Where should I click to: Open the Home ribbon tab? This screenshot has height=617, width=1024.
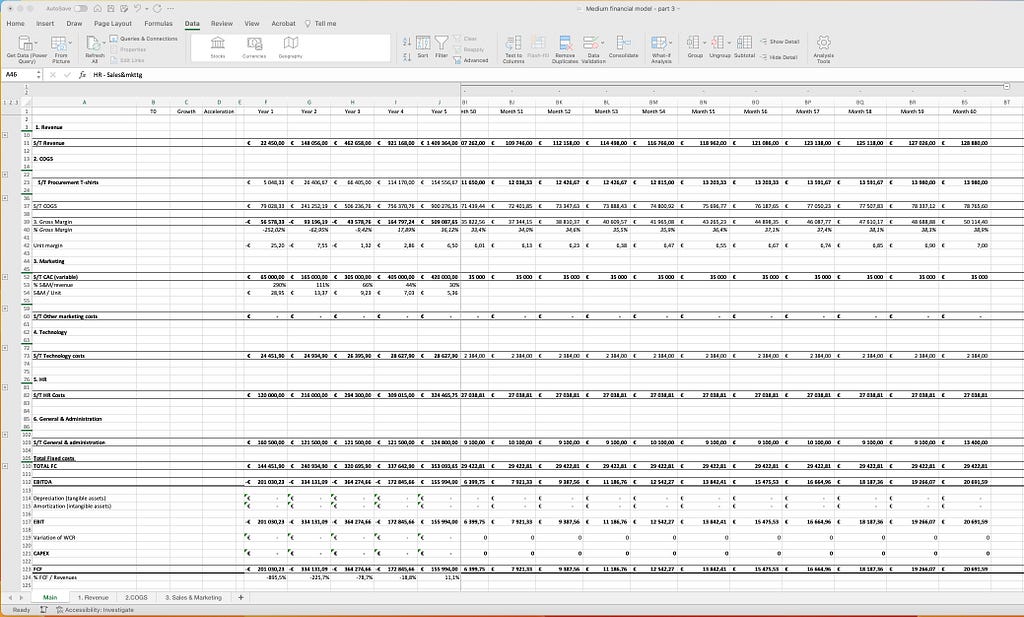click(15, 24)
